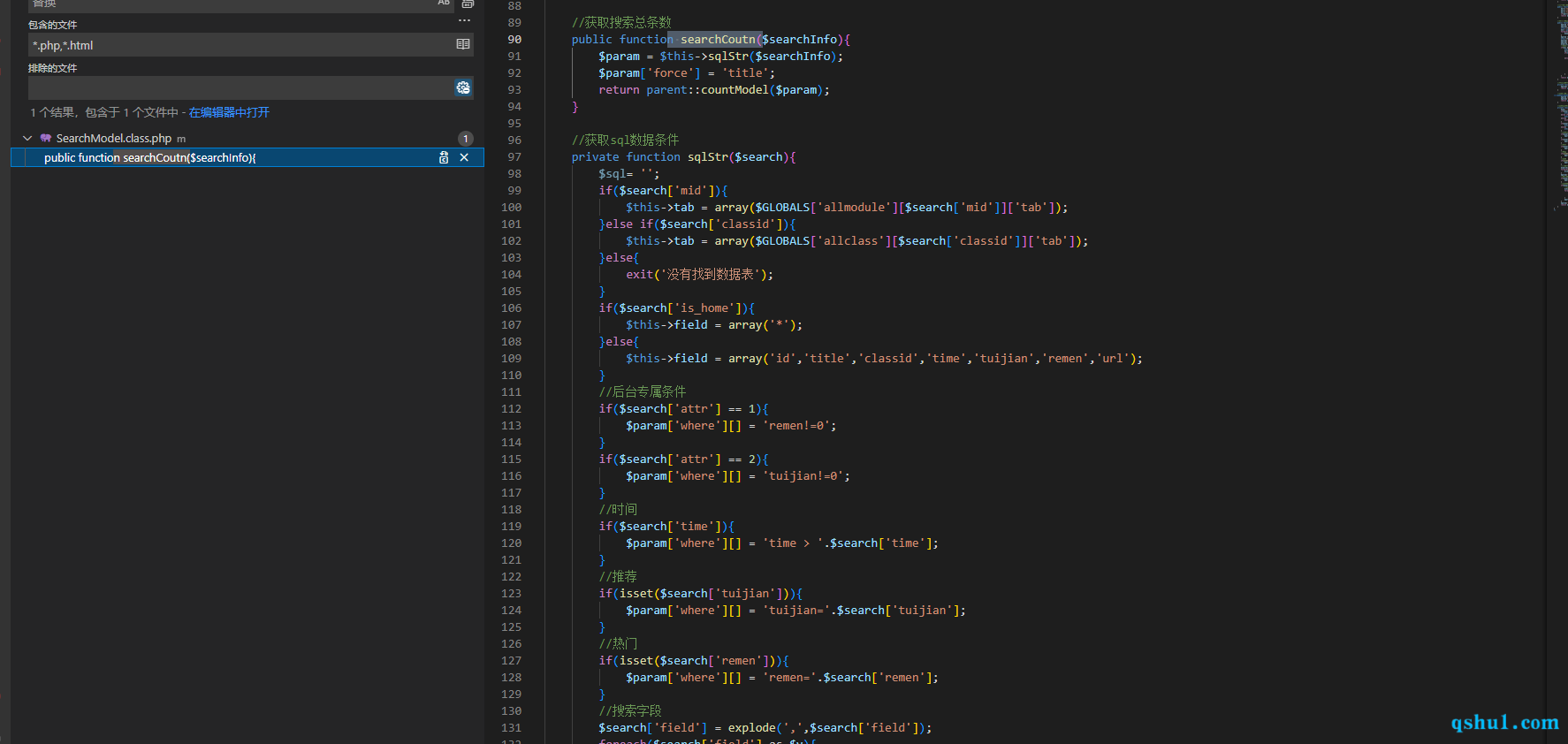Click the comment //获取sql数据条件
This screenshot has width=1568, height=744.
click(625, 140)
